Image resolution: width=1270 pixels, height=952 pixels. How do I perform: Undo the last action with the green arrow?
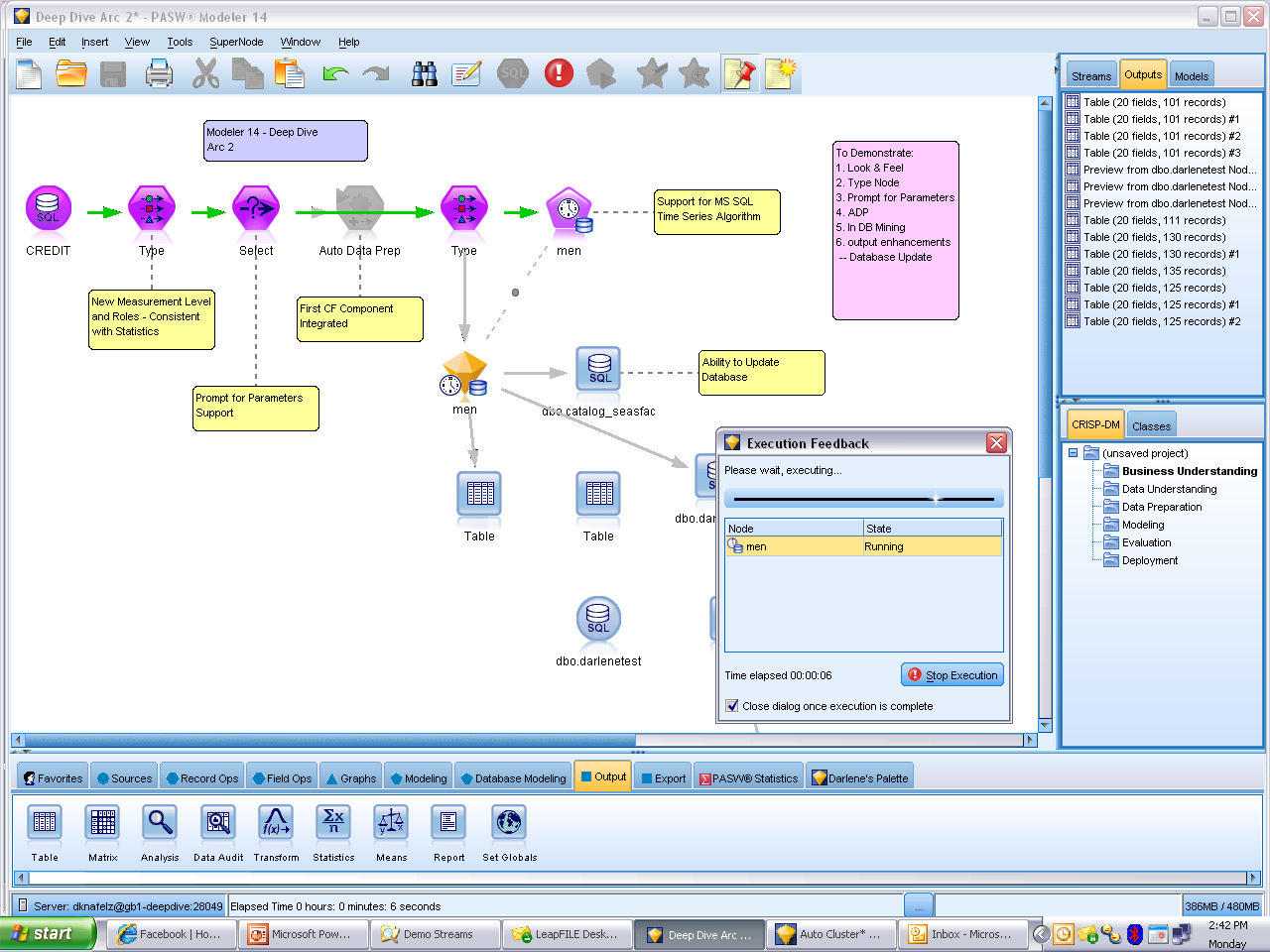335,73
